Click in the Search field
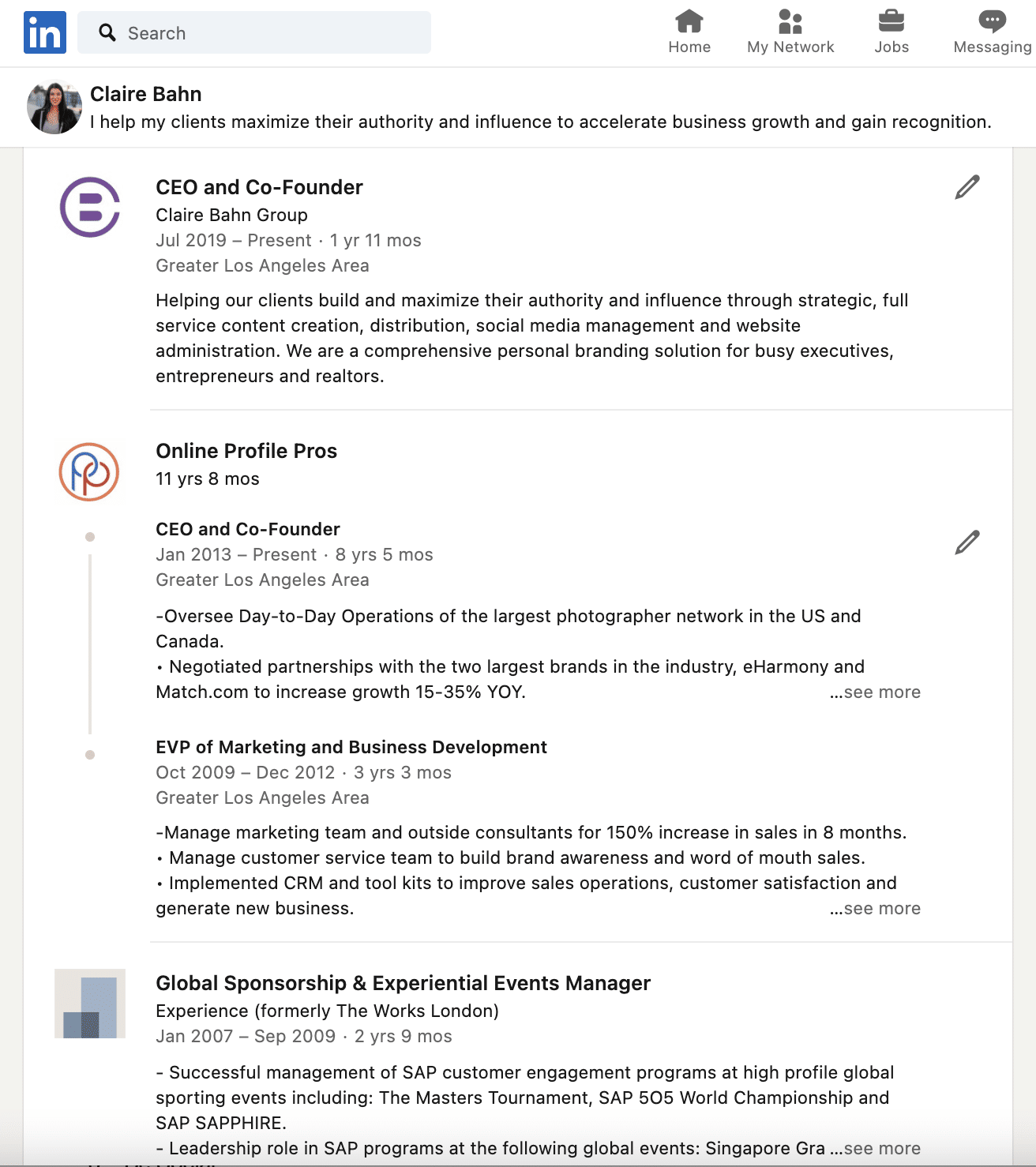 coord(268,33)
